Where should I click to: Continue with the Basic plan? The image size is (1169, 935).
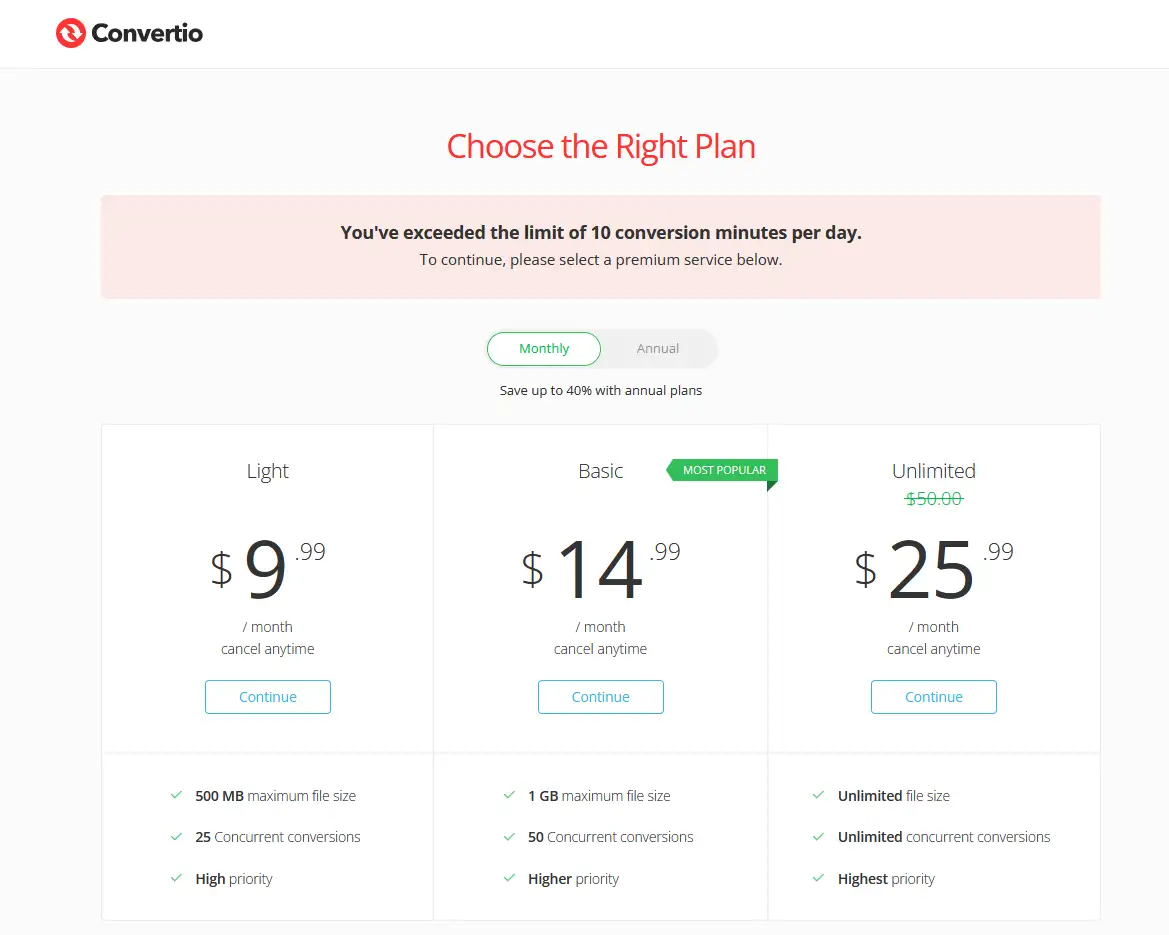(x=601, y=697)
